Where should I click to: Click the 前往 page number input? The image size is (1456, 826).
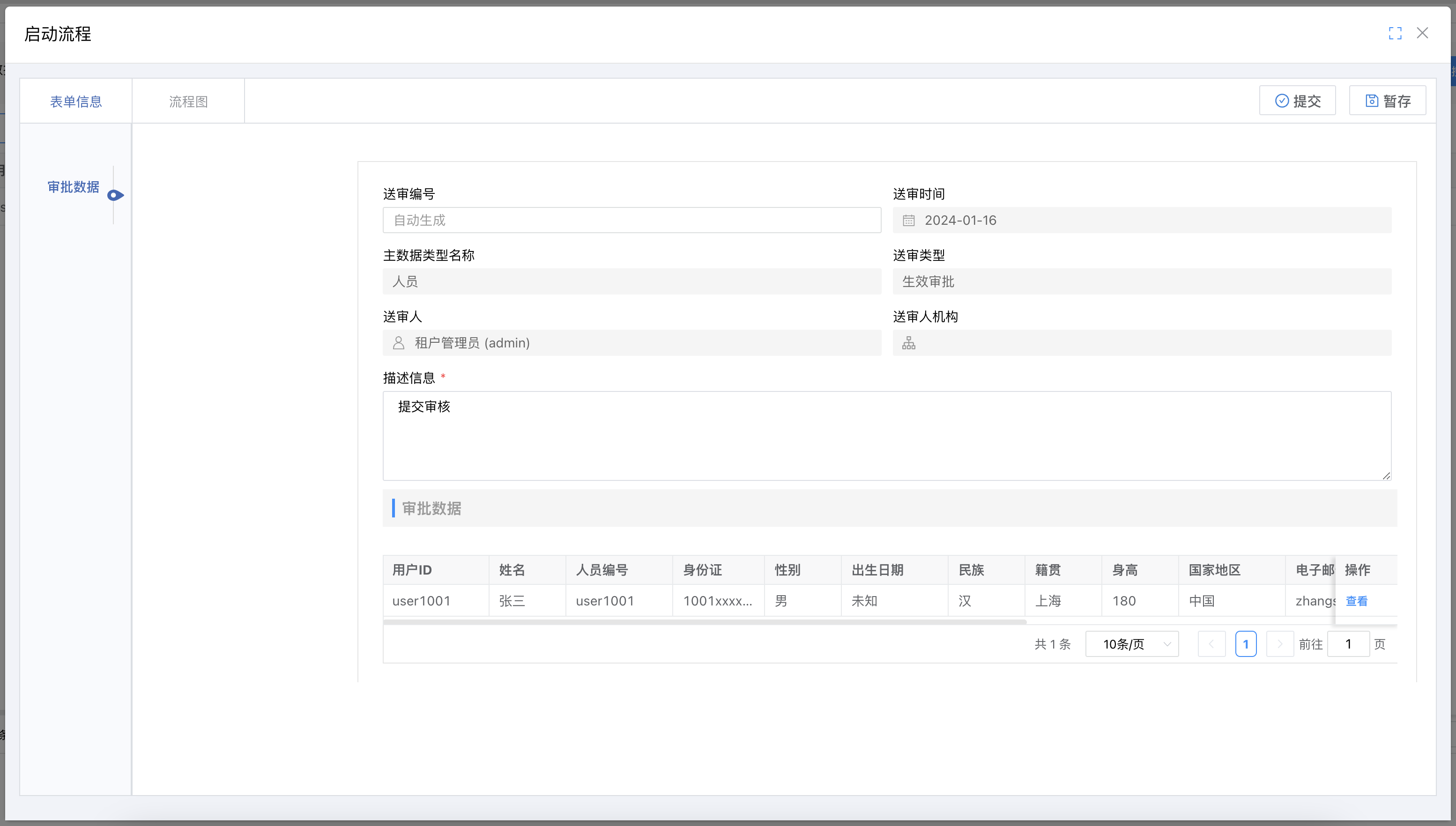tap(1348, 644)
